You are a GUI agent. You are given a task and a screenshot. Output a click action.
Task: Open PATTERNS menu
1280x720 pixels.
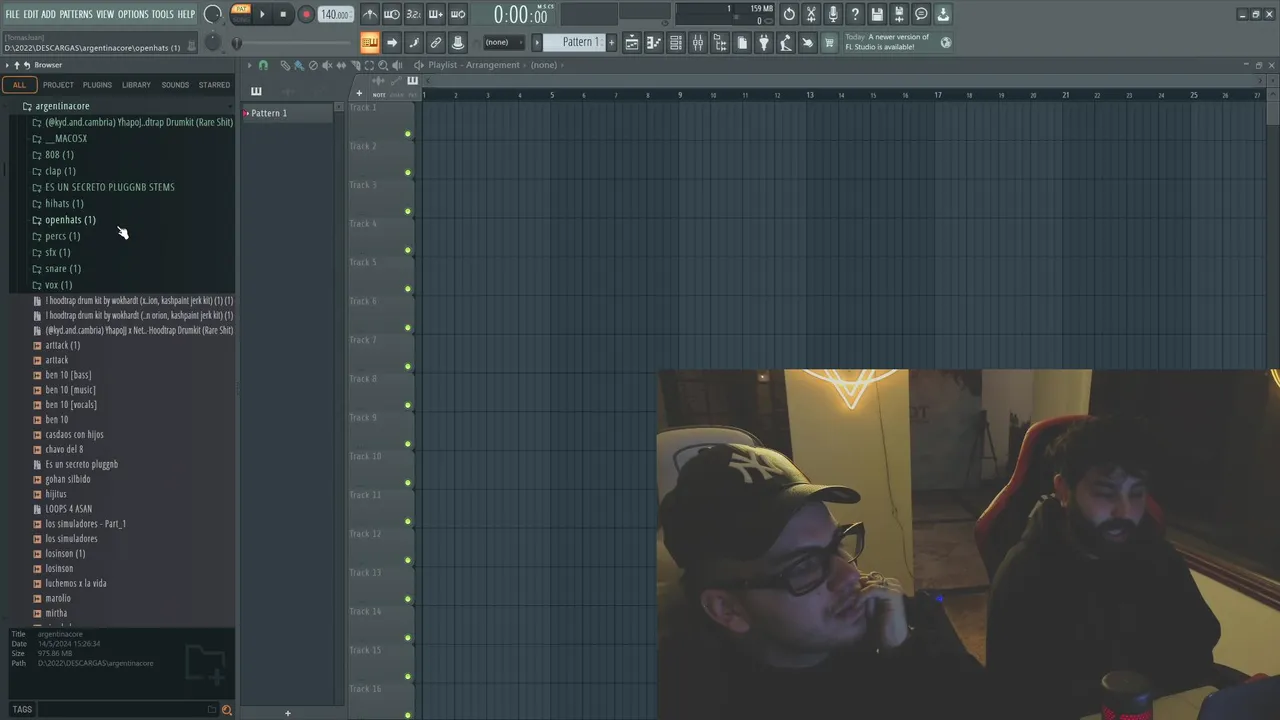(76, 14)
